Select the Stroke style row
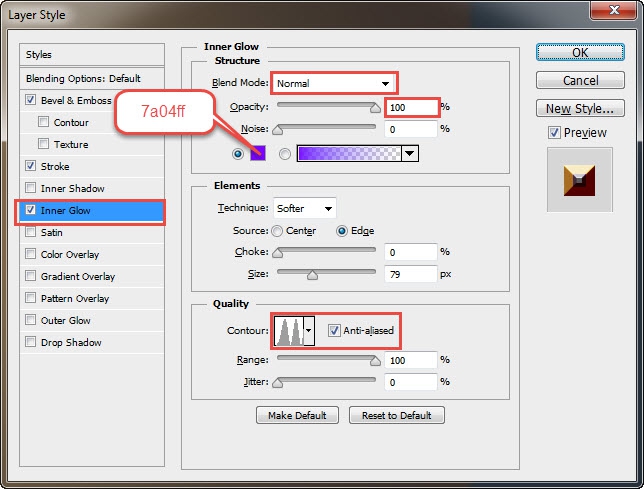This screenshot has width=644, height=489. pyautogui.click(x=92, y=166)
